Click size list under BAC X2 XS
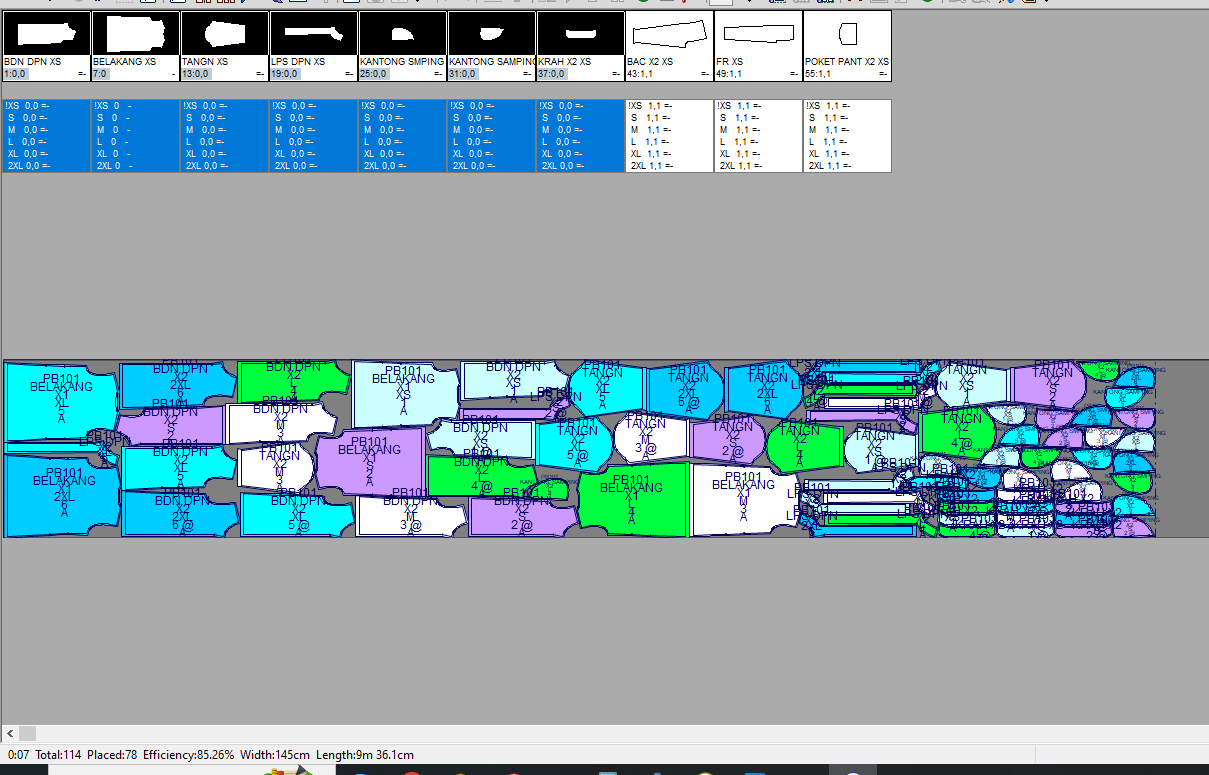Image resolution: width=1209 pixels, height=775 pixels. coord(669,136)
